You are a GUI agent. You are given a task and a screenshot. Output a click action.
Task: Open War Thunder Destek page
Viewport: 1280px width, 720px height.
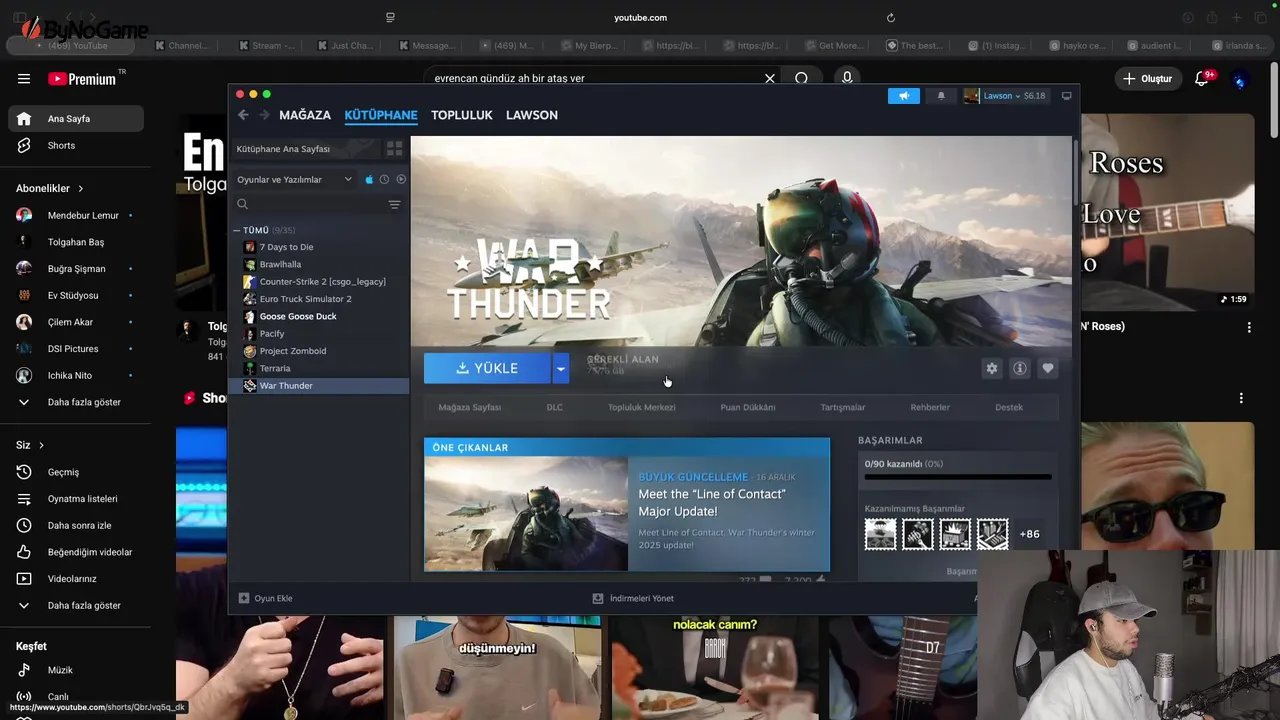tap(1009, 407)
